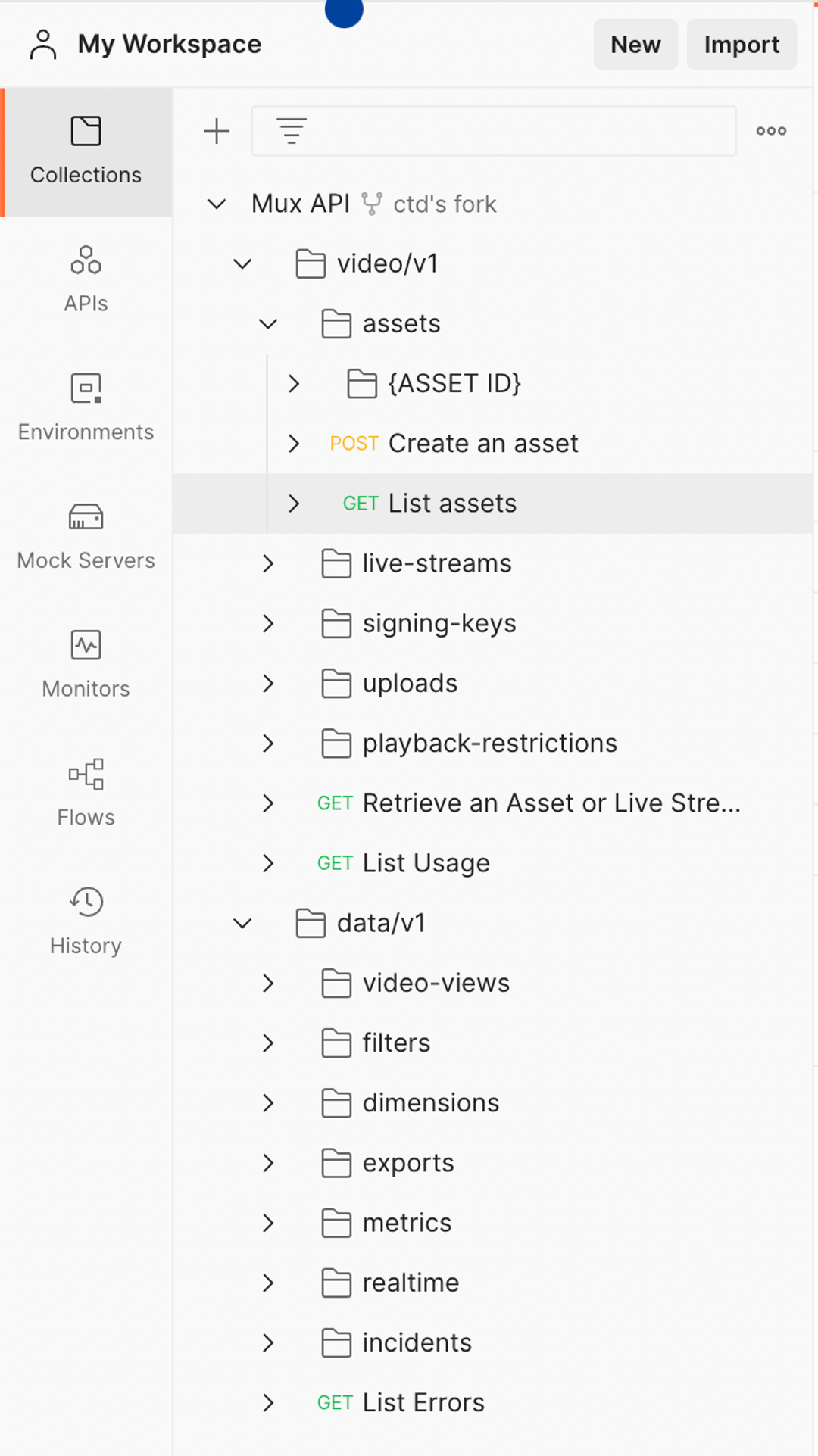The height and width of the screenshot is (1456, 818).
Task: Click the Import button
Action: pyautogui.click(x=741, y=44)
